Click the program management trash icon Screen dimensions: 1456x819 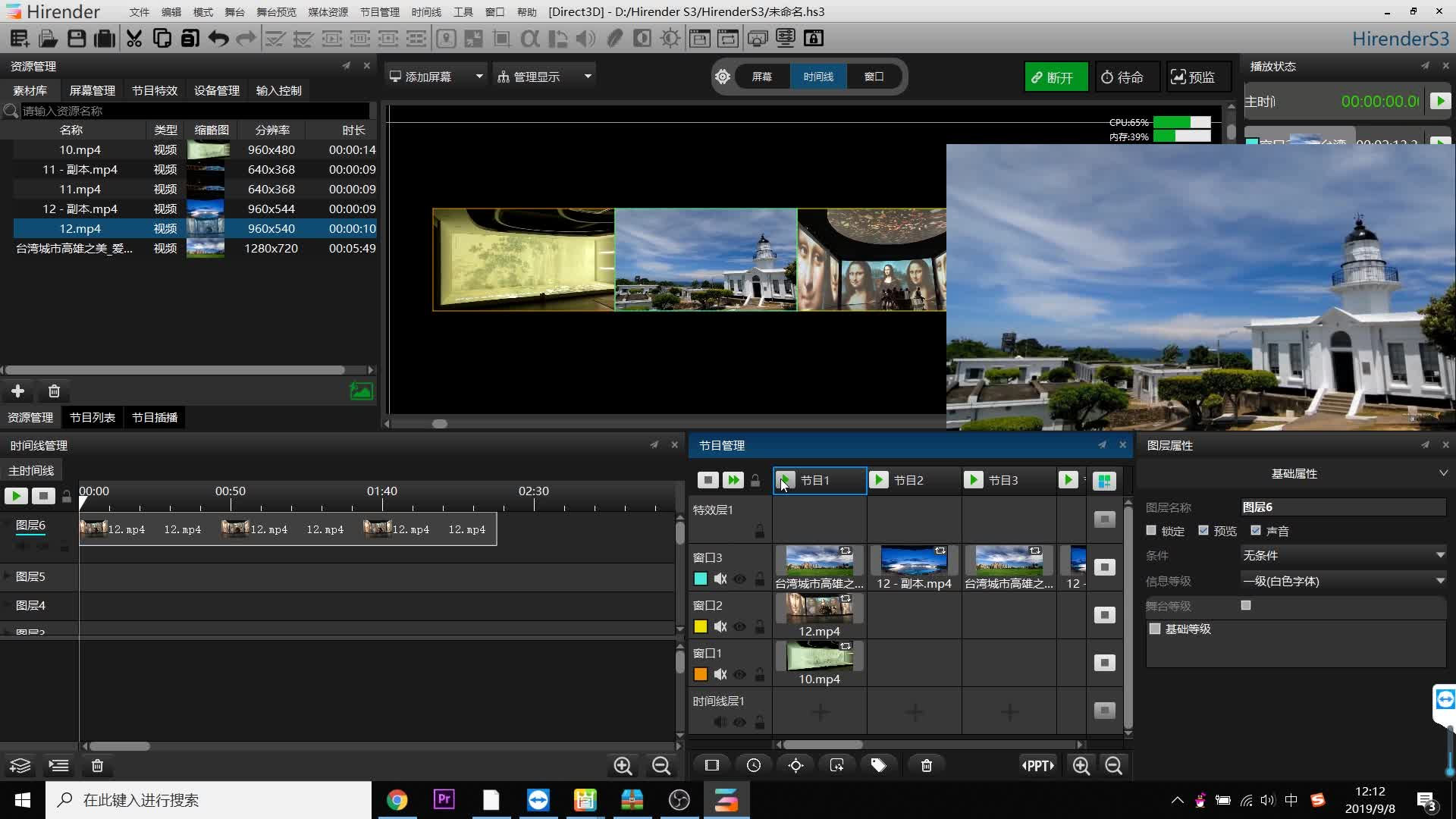click(927, 766)
